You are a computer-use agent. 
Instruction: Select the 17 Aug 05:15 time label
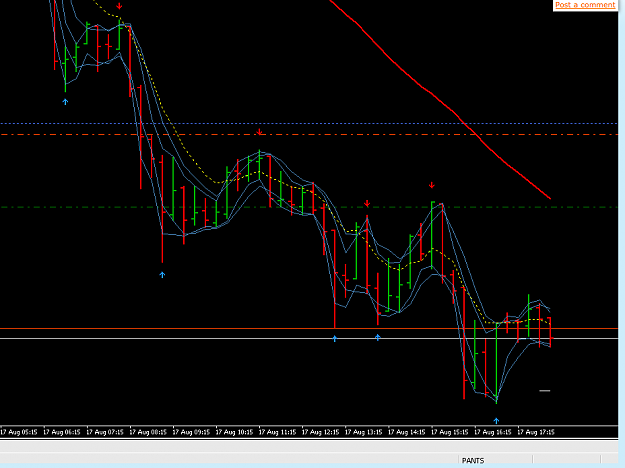click(x=19, y=432)
